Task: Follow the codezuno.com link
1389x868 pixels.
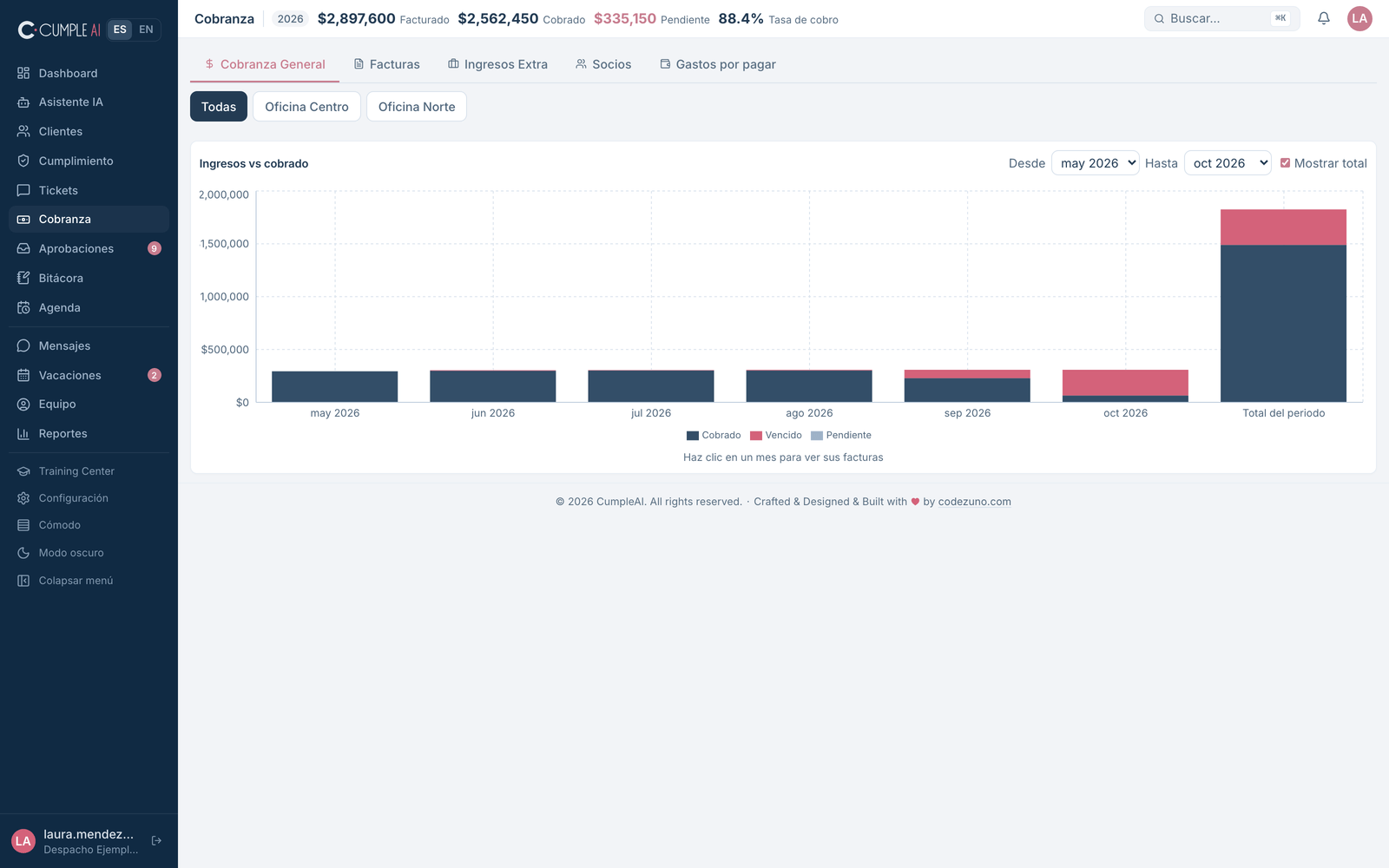Action: (974, 502)
